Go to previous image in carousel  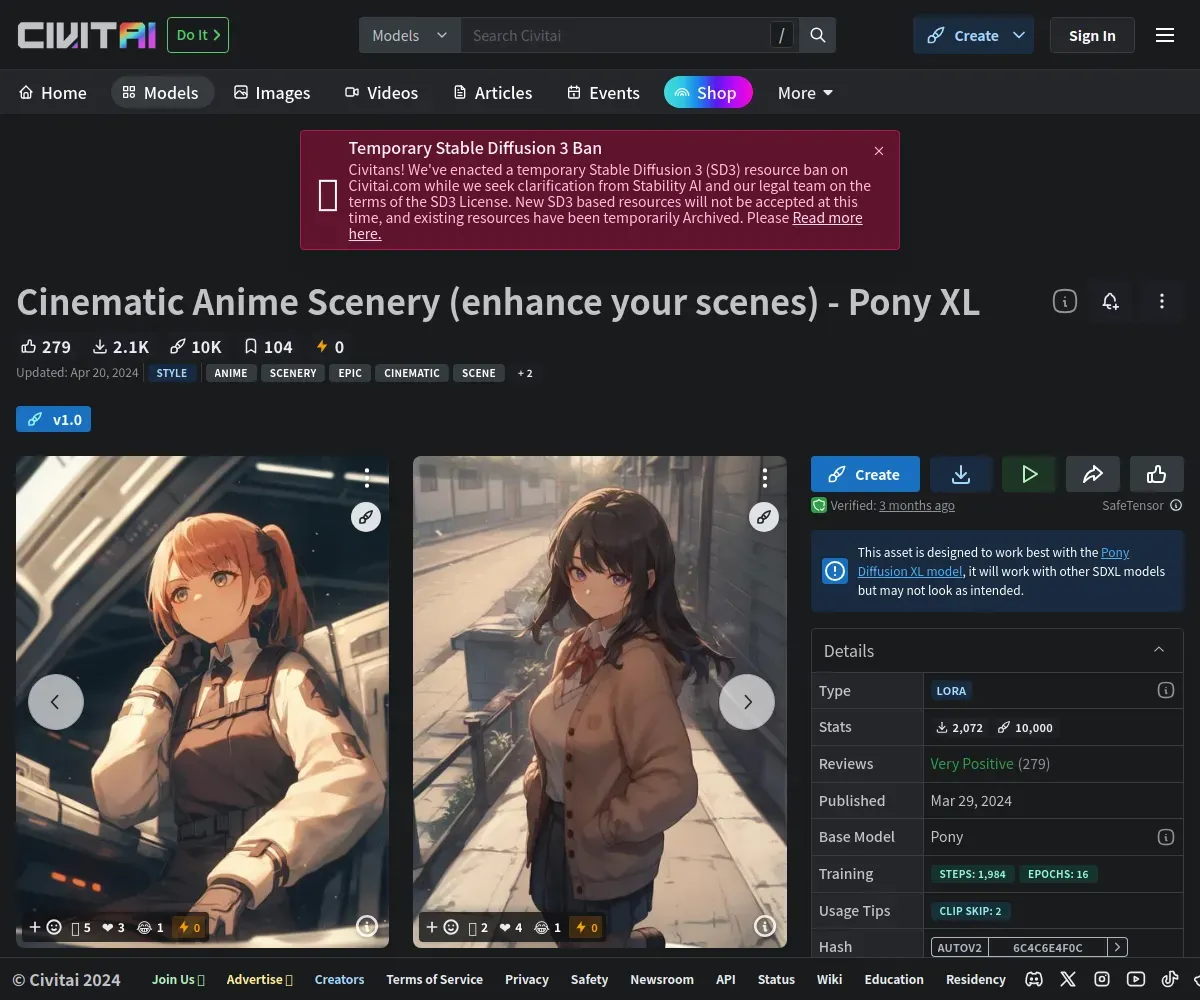(55, 702)
